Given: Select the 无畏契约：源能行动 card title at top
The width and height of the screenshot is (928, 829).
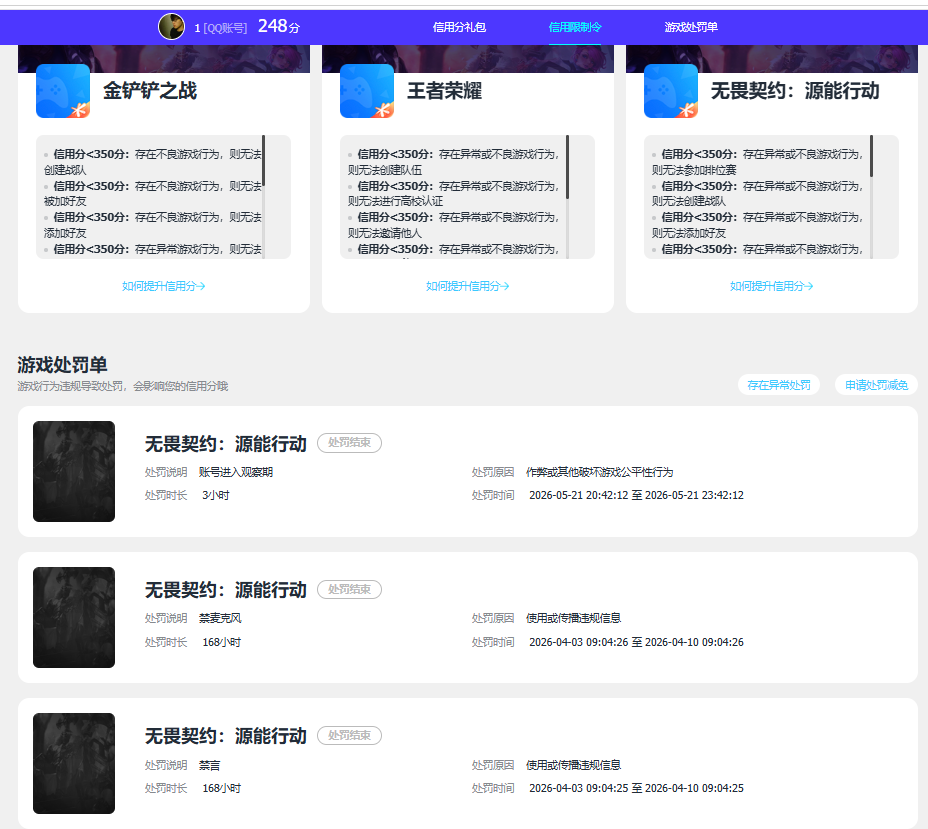Looking at the screenshot, I should (795, 91).
